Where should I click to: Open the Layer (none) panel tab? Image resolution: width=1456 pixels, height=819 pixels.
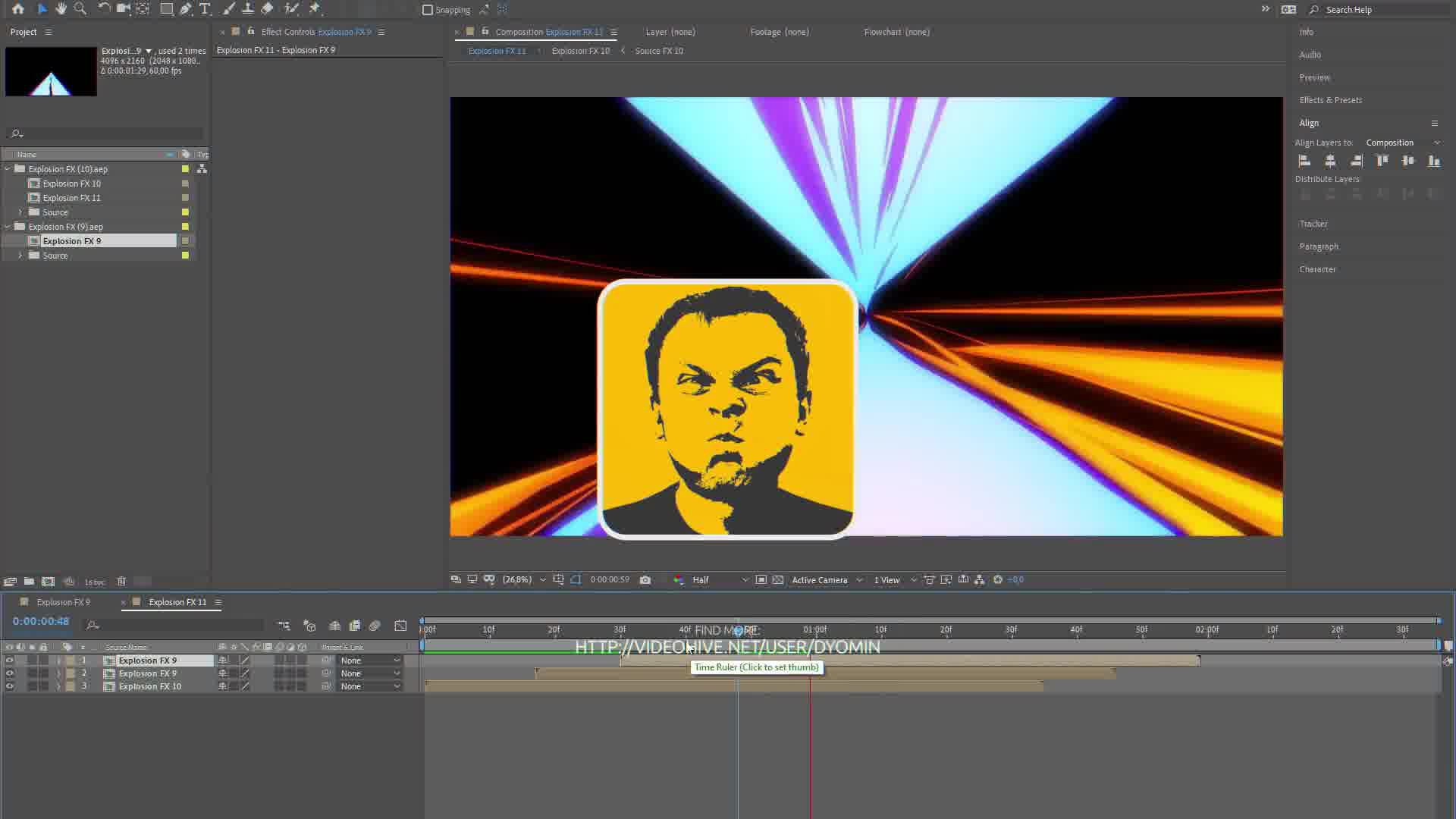tap(670, 32)
